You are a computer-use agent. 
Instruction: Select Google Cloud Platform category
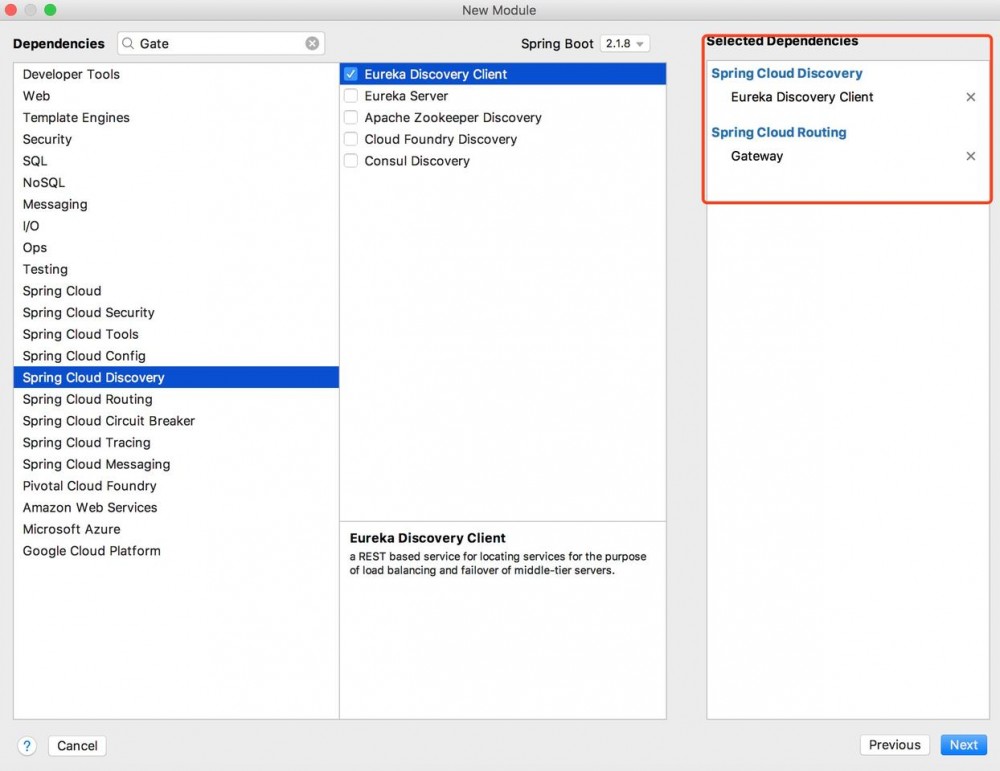click(x=176, y=551)
